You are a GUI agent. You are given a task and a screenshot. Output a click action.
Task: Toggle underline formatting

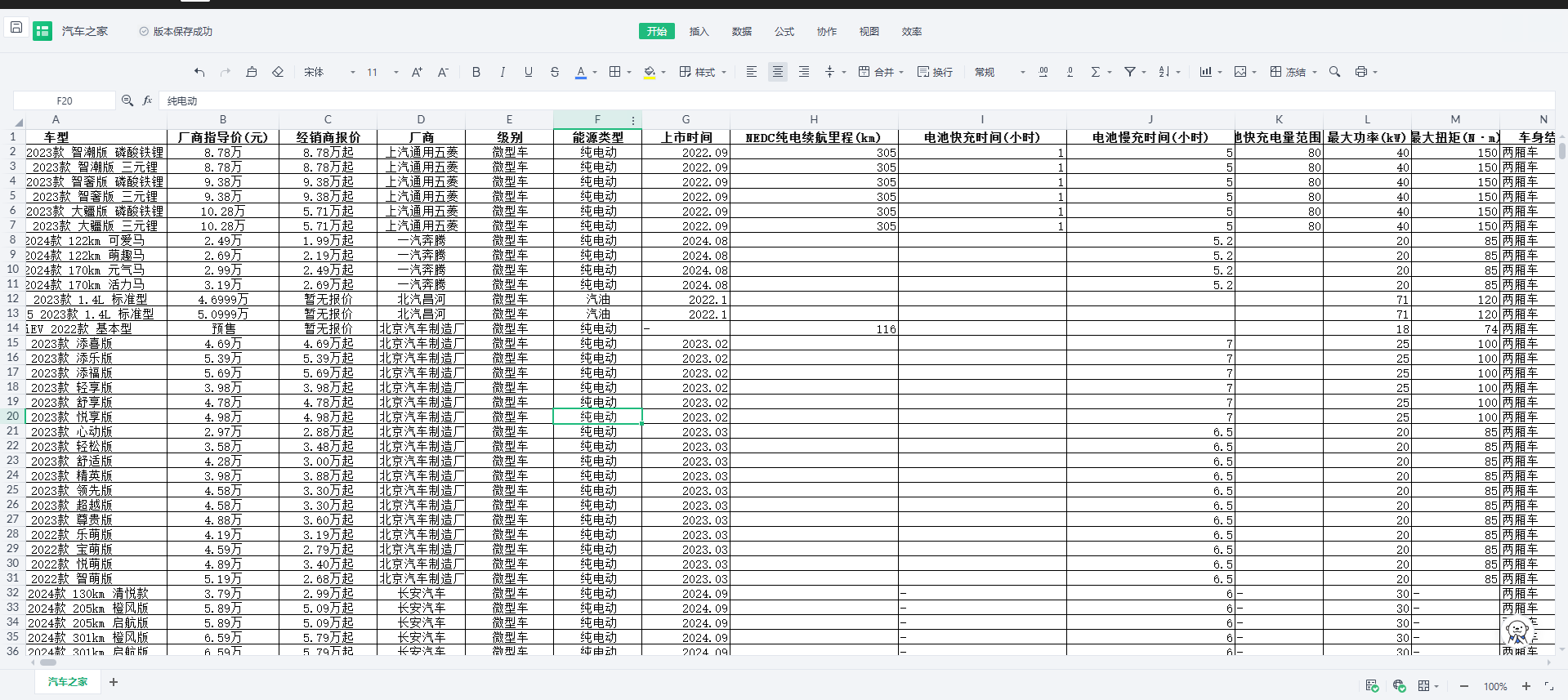[529, 72]
